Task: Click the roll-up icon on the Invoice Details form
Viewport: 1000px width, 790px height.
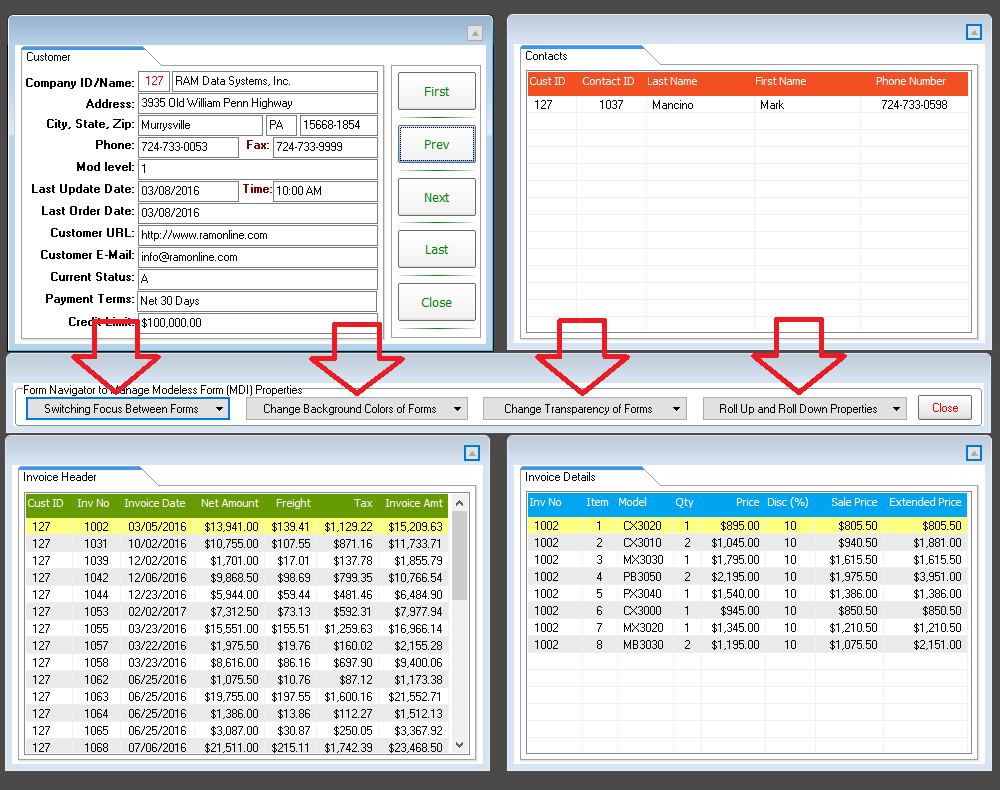Action: click(974, 453)
